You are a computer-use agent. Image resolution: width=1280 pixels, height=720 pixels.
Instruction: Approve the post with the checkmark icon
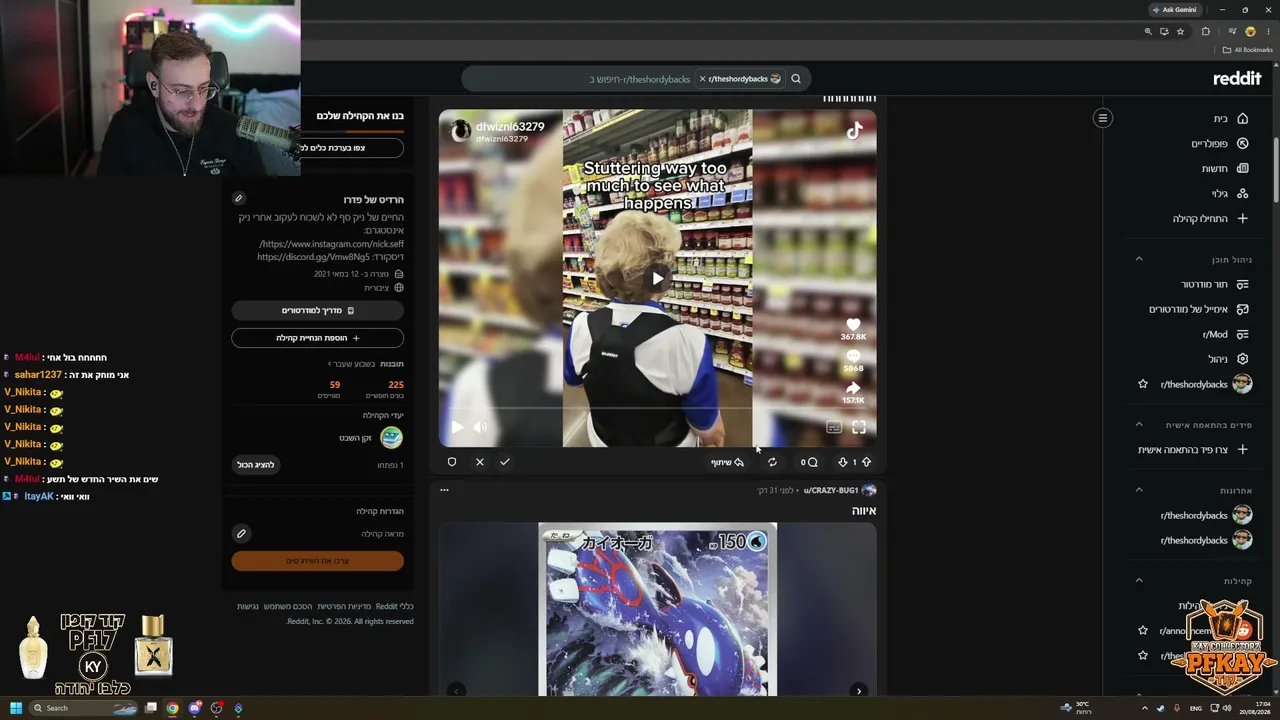505,462
